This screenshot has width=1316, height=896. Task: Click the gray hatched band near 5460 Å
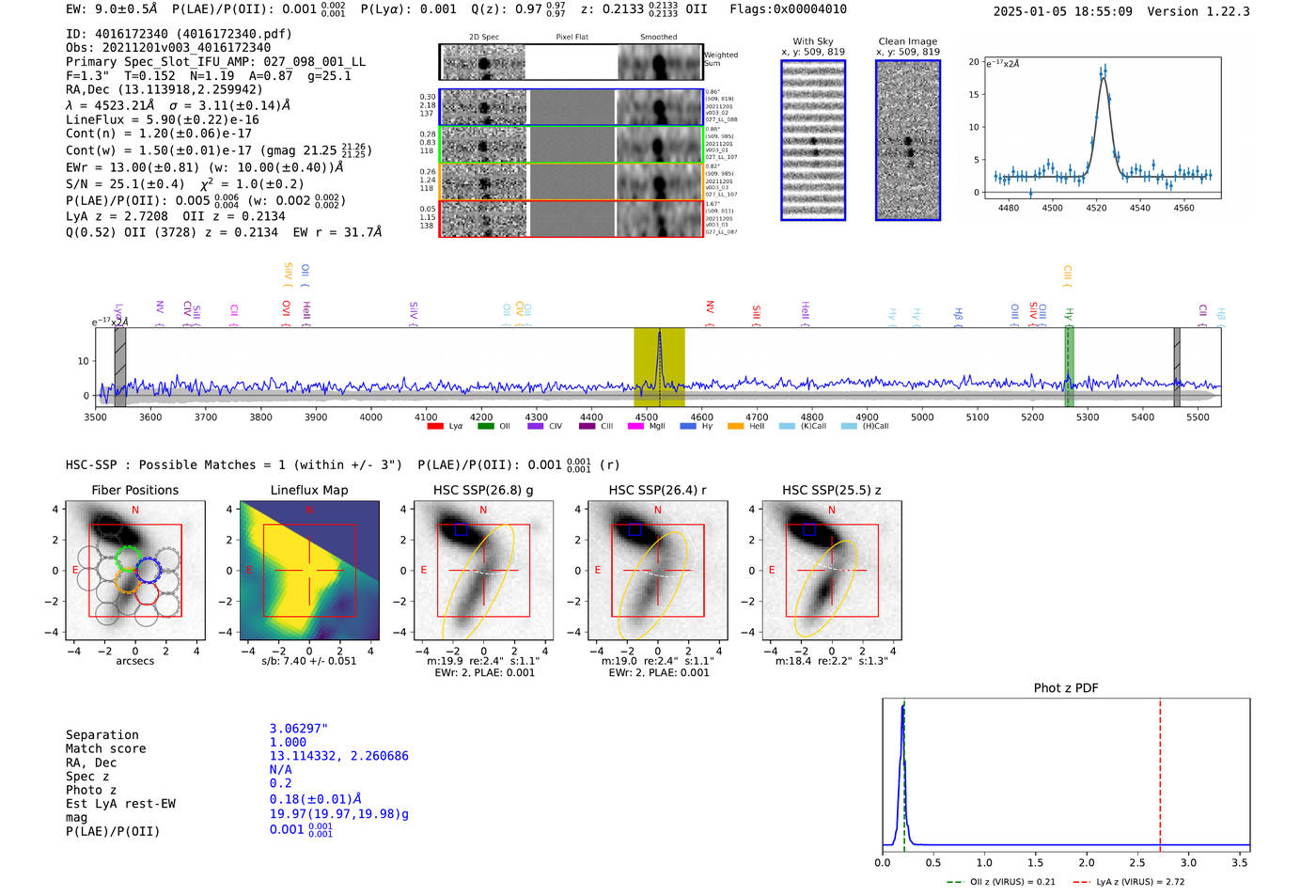click(1177, 367)
